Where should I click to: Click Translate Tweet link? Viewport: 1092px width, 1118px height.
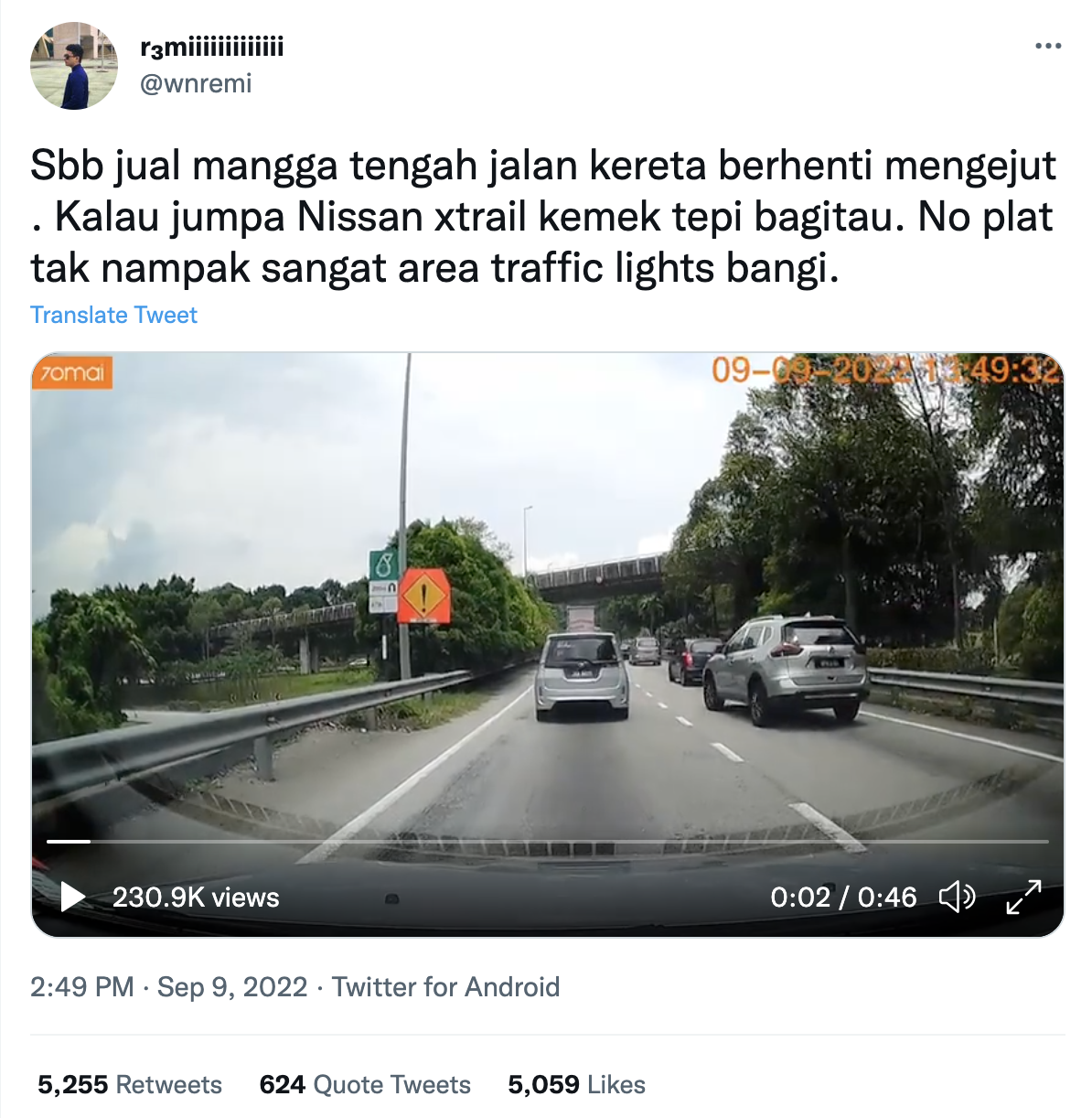pyautogui.click(x=113, y=315)
